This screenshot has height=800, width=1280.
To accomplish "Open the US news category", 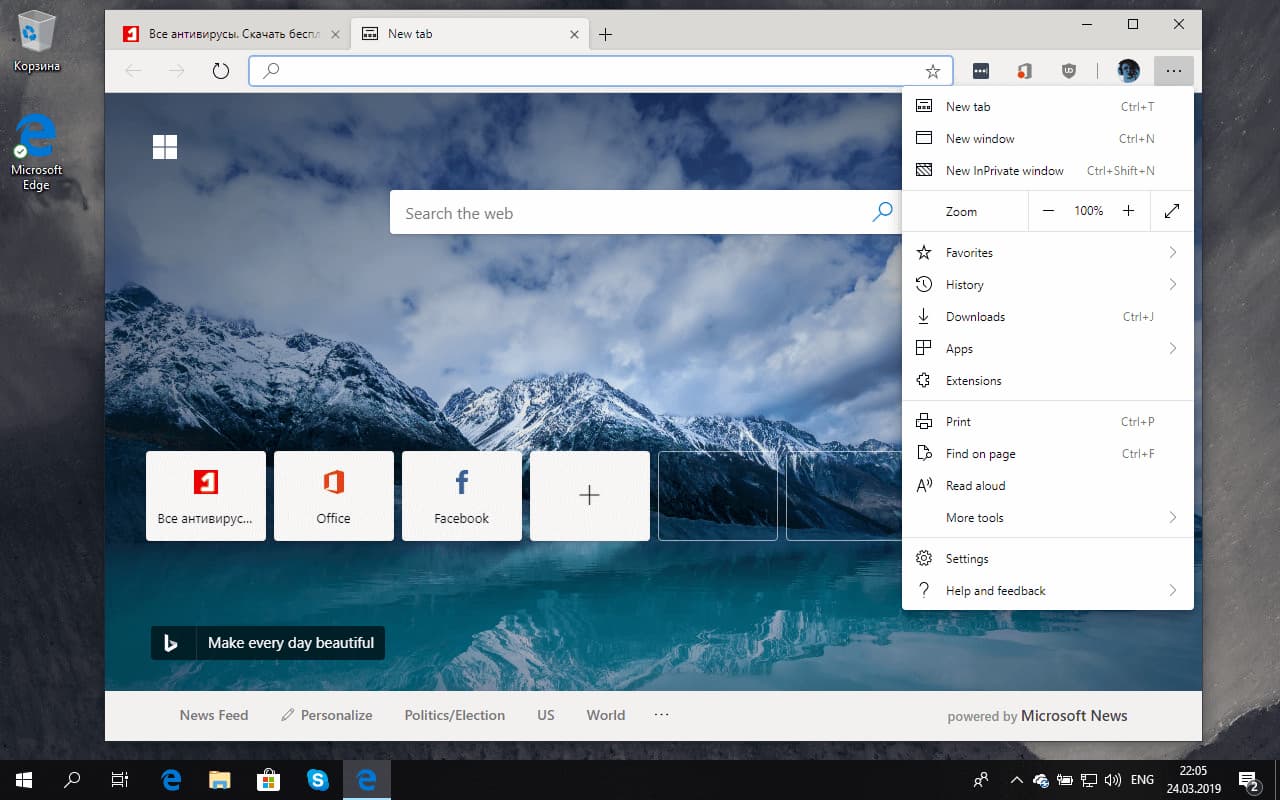I will (546, 716).
